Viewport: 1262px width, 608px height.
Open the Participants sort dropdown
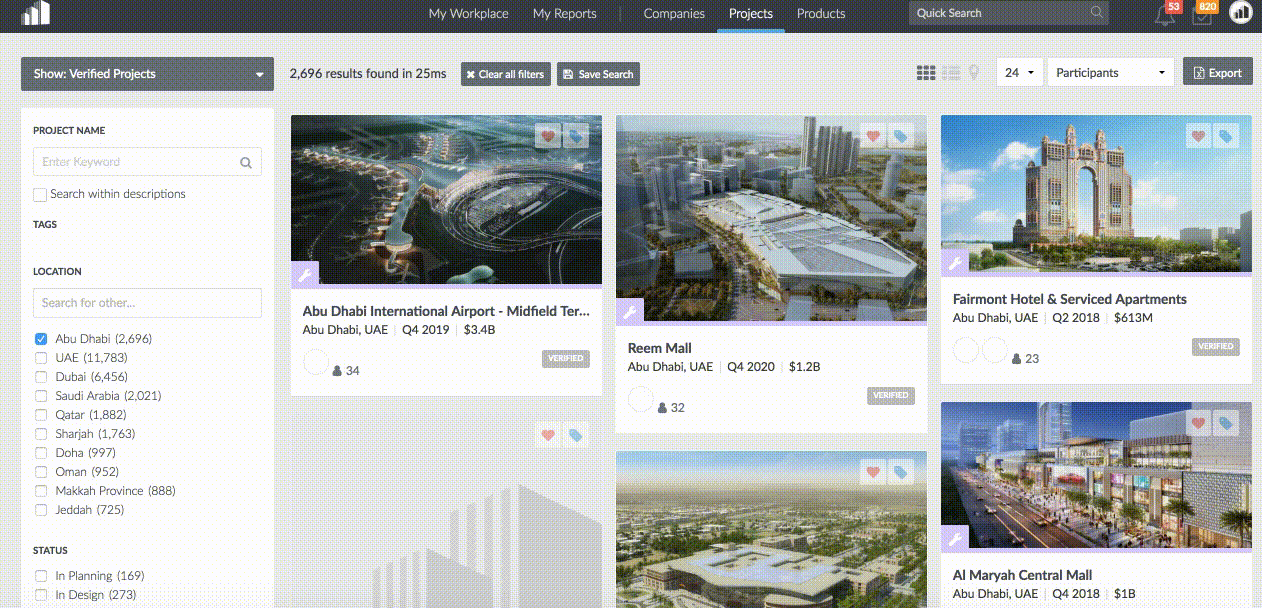[1111, 73]
